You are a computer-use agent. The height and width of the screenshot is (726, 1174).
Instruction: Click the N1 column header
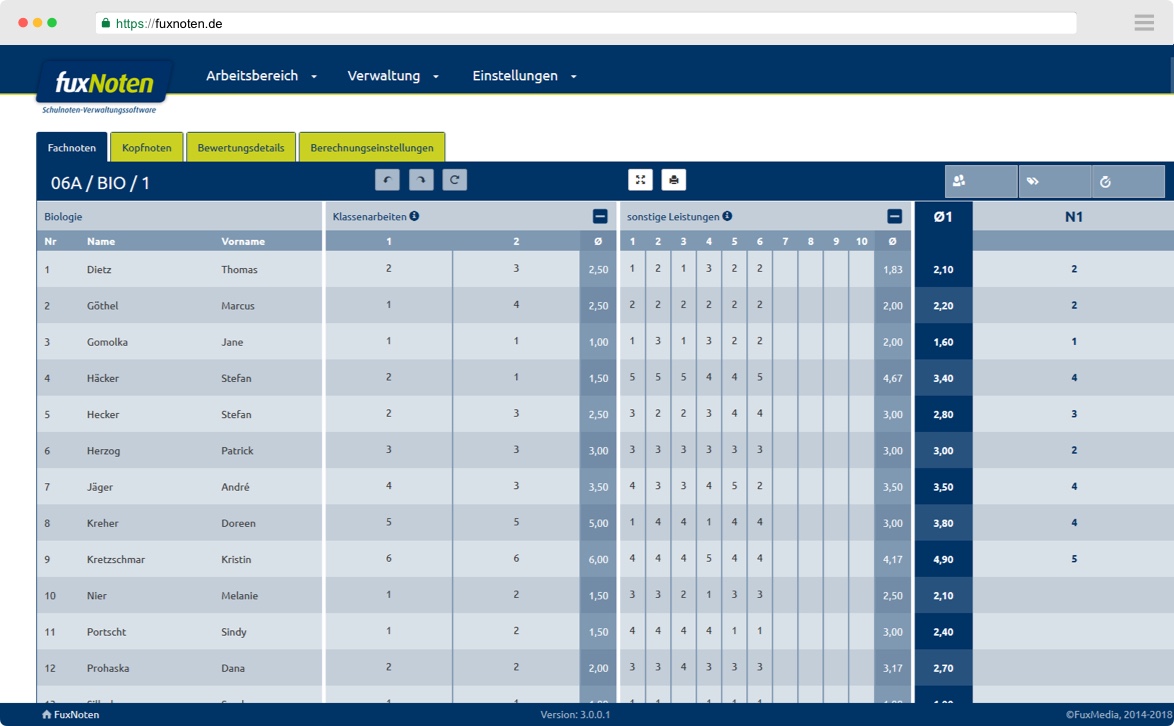1074,217
